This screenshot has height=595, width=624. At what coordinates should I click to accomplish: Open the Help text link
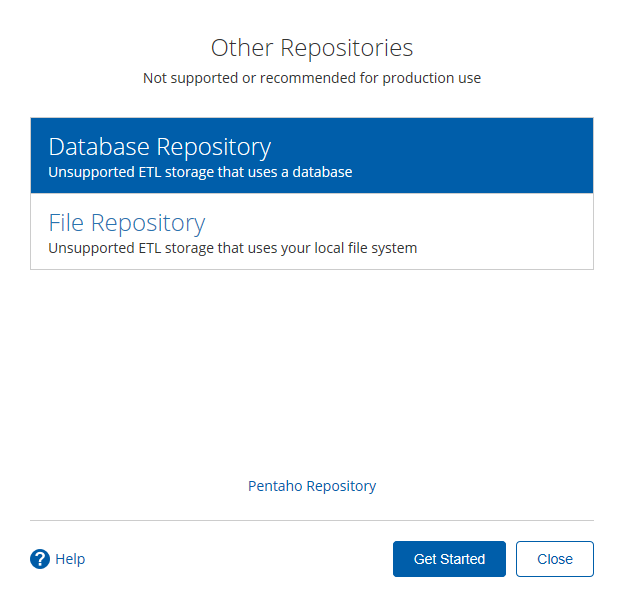(x=70, y=559)
